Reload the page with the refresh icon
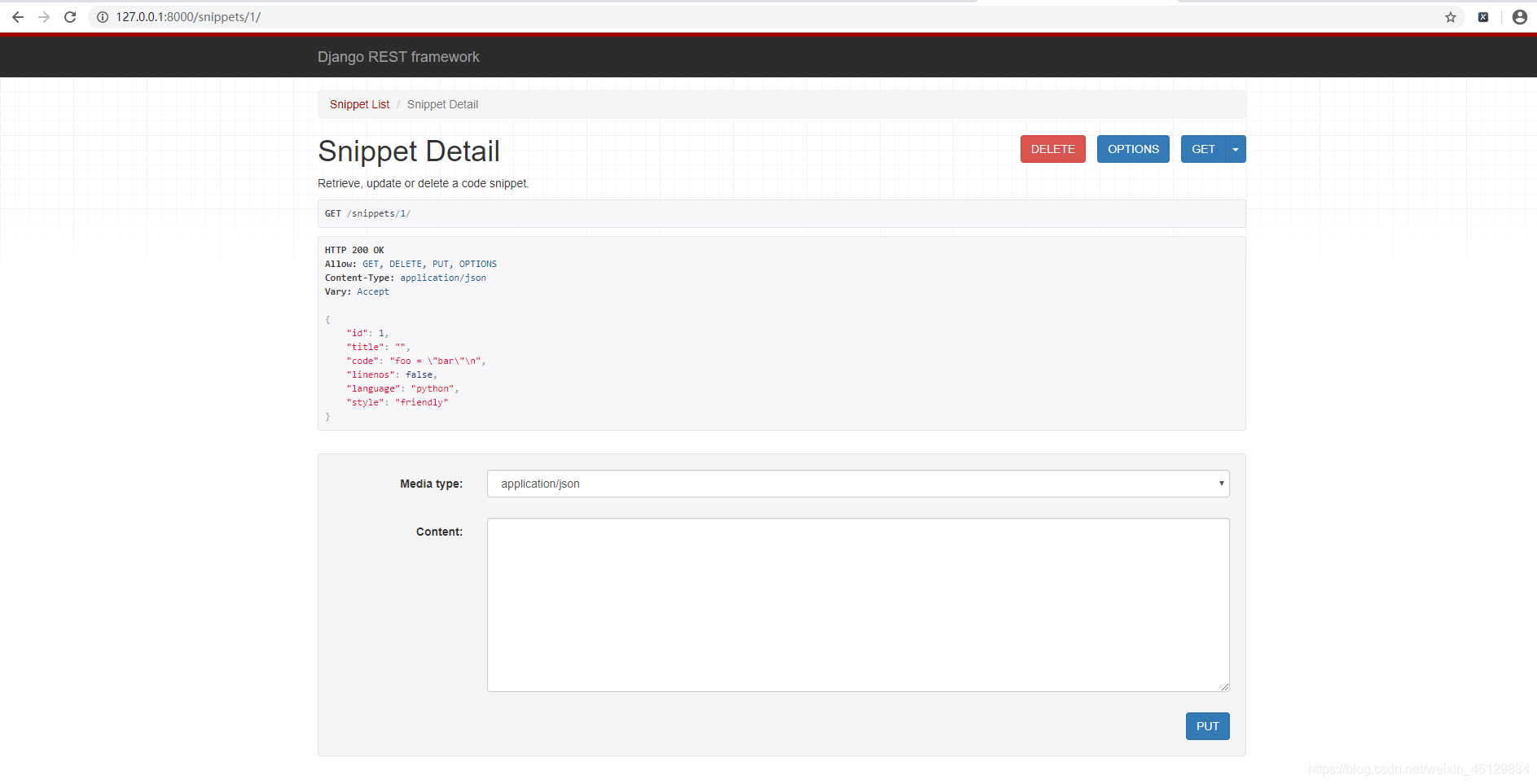This screenshot has width=1537, height=784. click(x=70, y=17)
